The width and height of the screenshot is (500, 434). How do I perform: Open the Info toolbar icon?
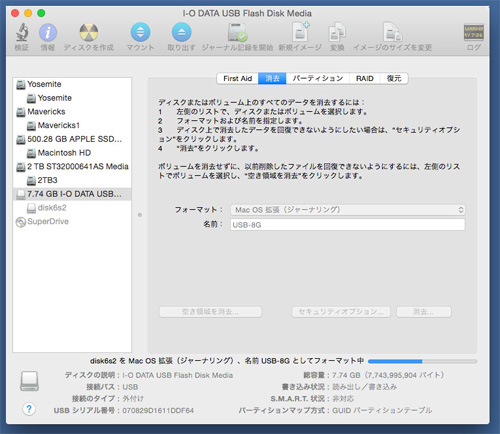coord(48,33)
